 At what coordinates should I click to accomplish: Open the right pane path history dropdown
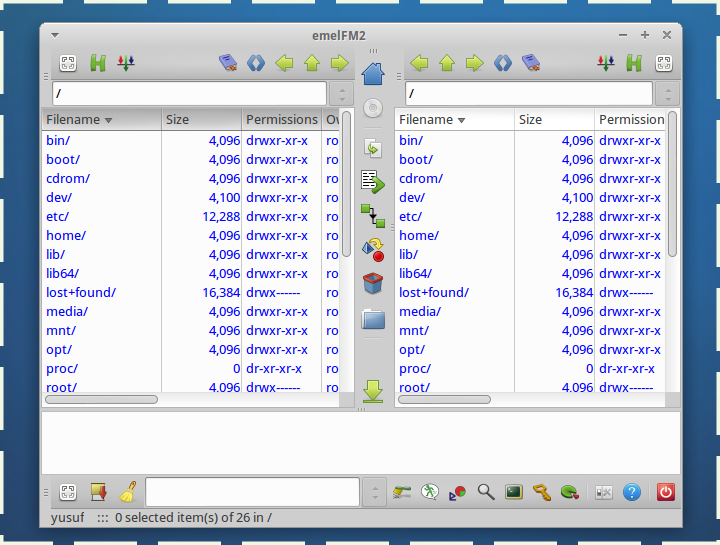pyautogui.click(x=668, y=94)
